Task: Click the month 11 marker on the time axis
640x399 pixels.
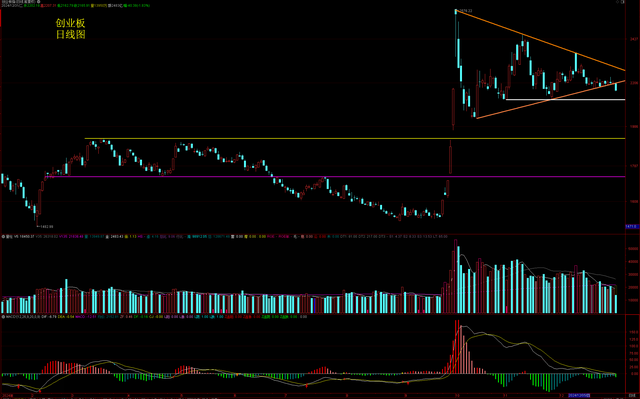Action: click(x=505, y=396)
